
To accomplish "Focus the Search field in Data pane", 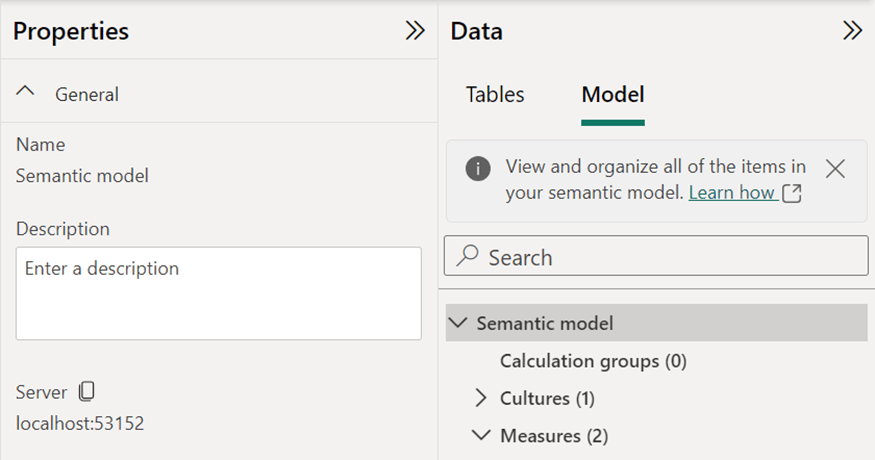I will tap(670, 257).
